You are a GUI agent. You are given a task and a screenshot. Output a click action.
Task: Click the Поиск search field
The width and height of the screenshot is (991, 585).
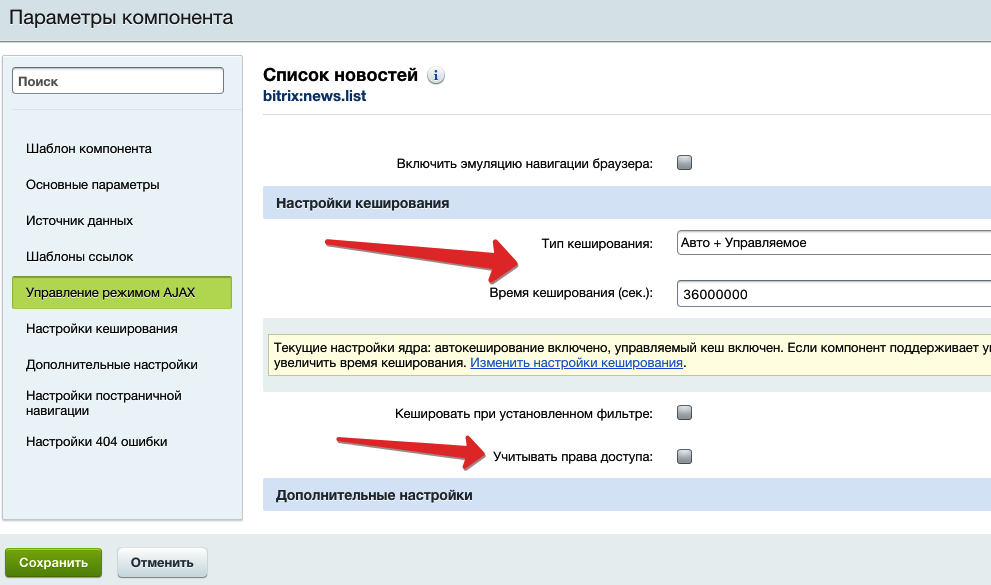118,82
